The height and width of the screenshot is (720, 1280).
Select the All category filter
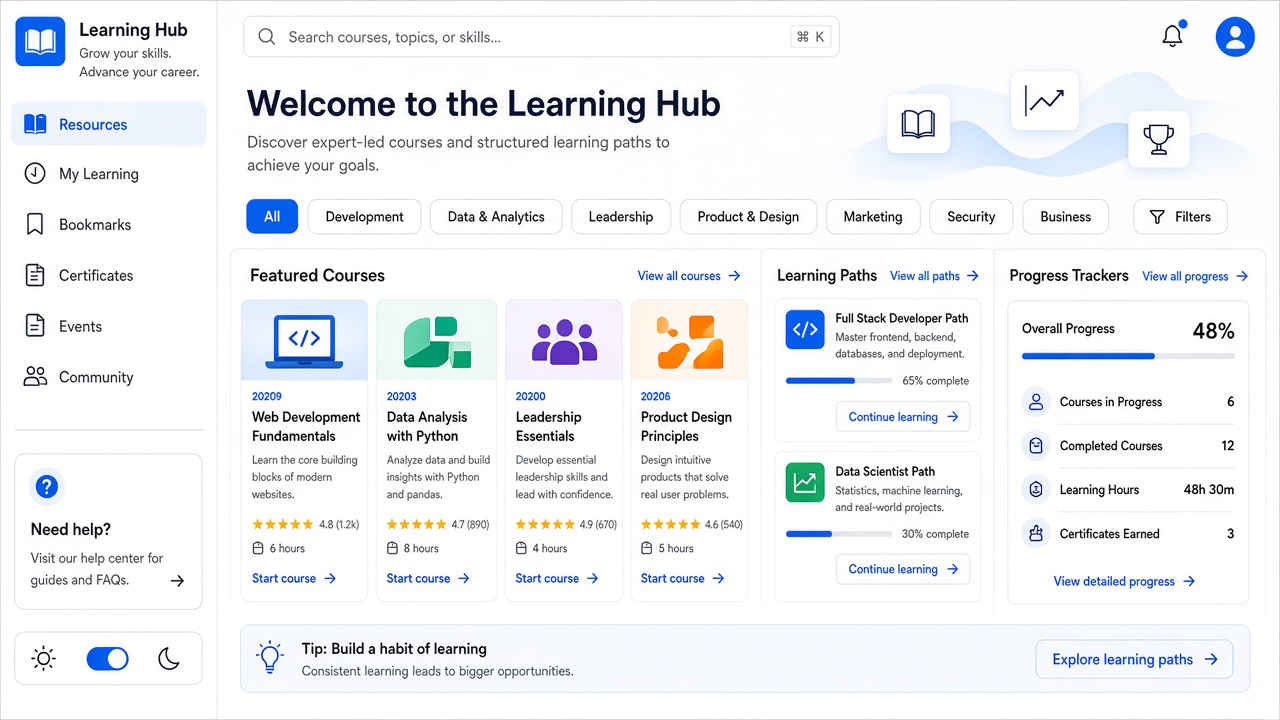pyautogui.click(x=272, y=216)
